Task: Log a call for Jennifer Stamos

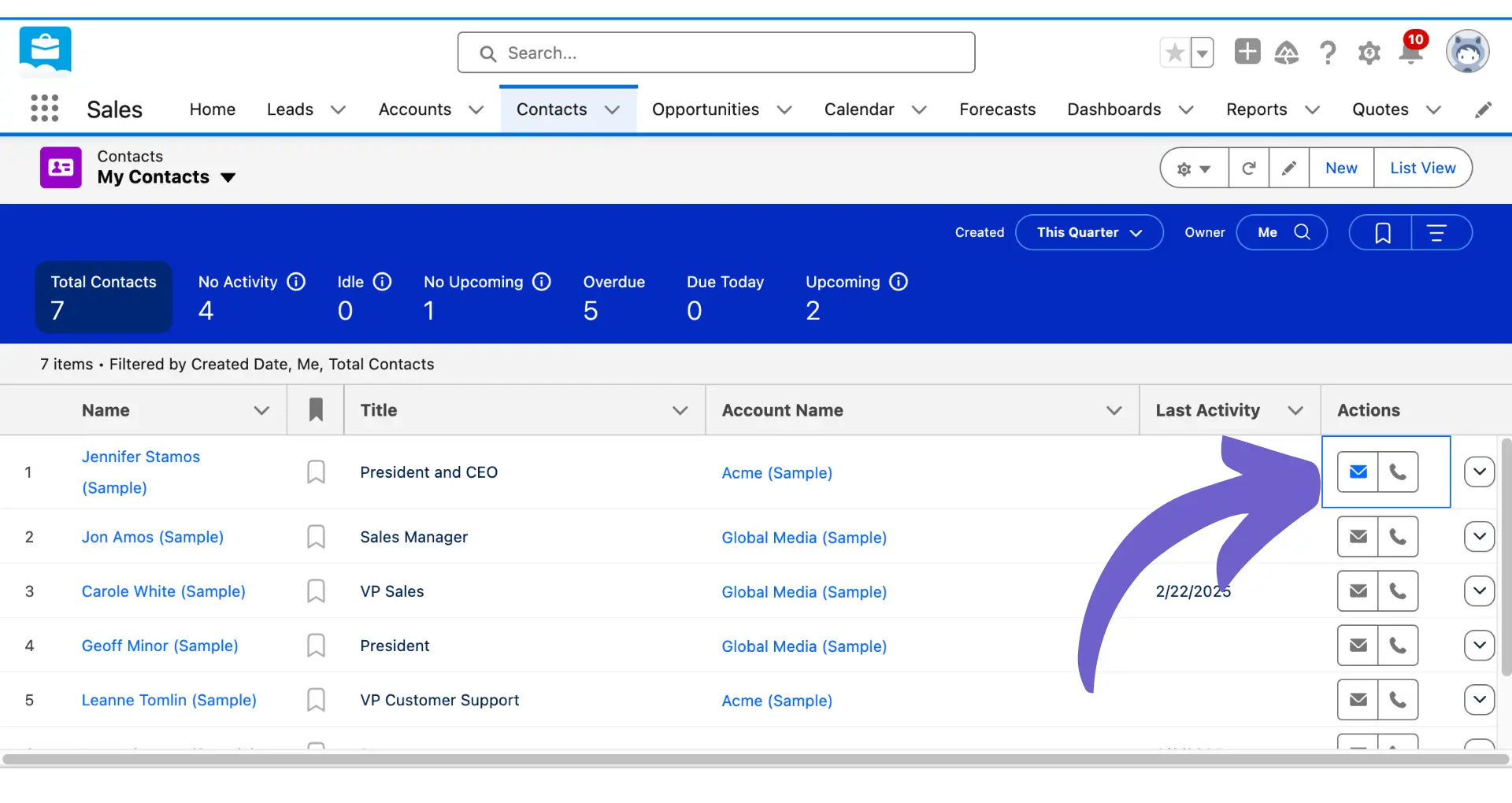Action: (1398, 472)
